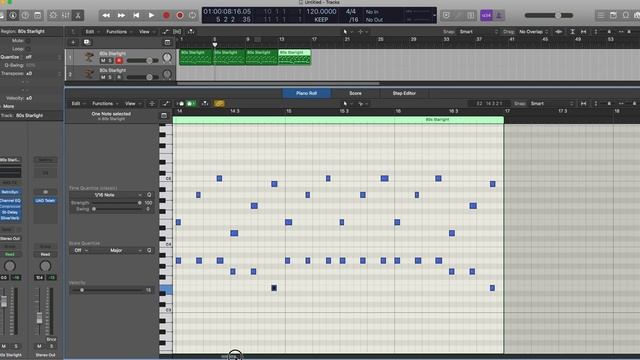Open Smart Controls from the control bar
The image size is (640, 360).
(53, 16)
